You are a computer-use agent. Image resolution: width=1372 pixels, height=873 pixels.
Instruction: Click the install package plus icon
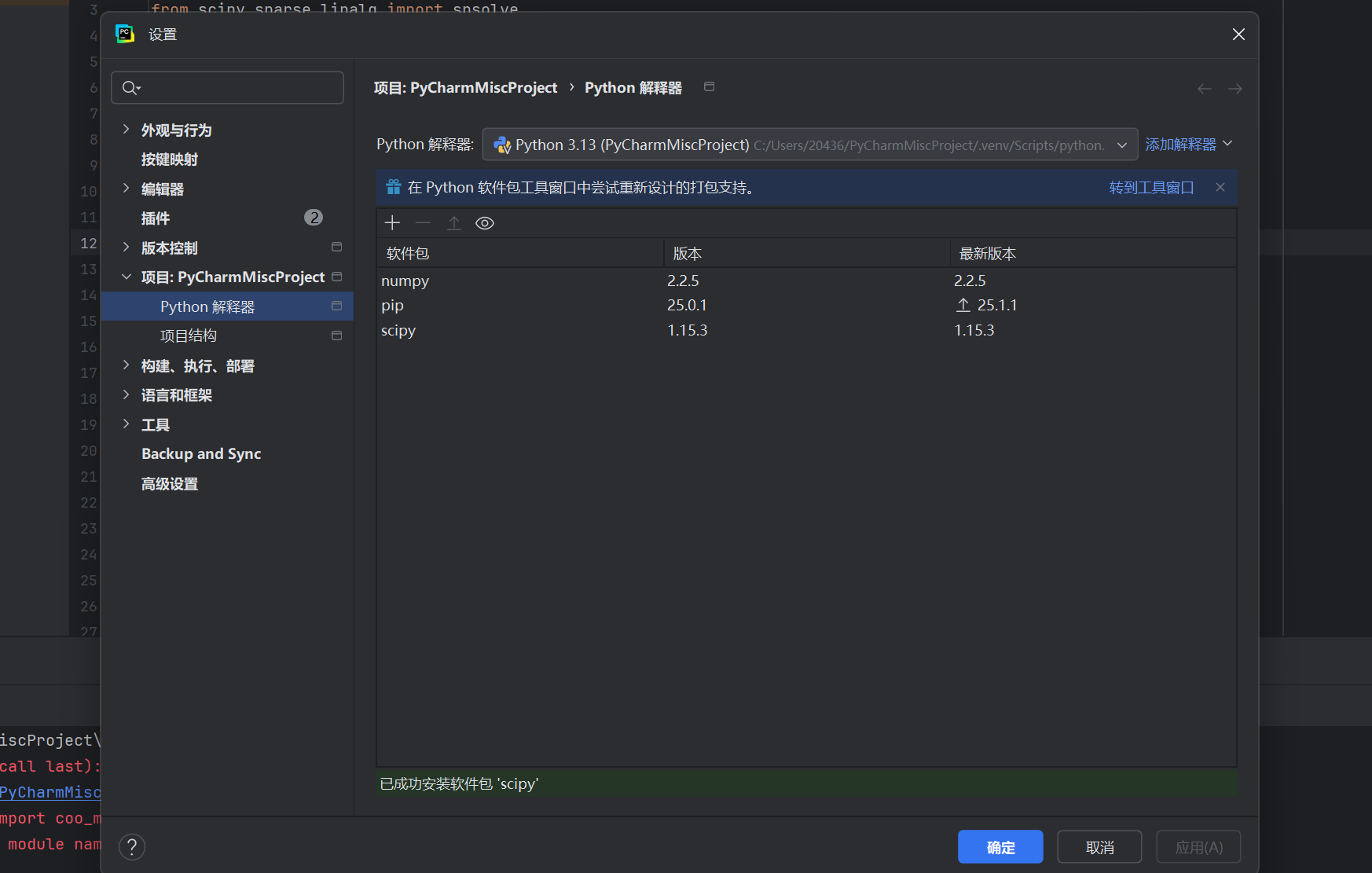click(x=391, y=222)
